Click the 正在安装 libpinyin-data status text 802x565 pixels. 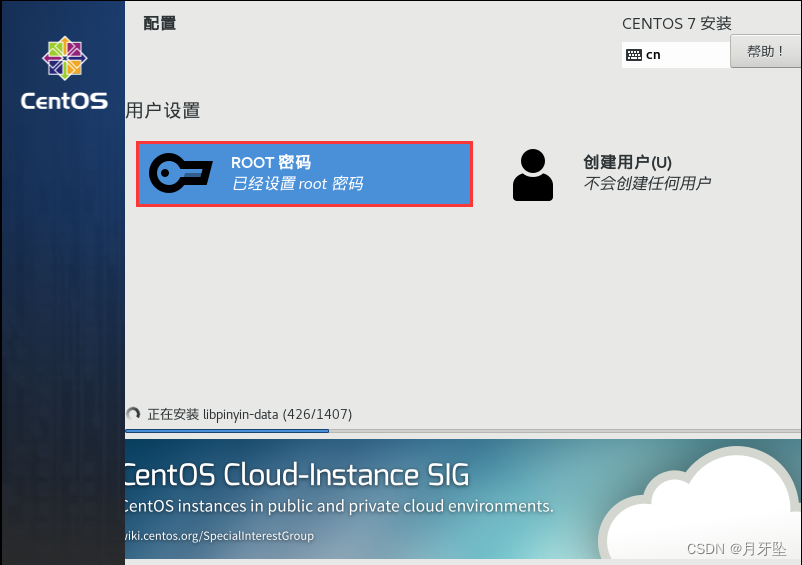(x=250, y=414)
